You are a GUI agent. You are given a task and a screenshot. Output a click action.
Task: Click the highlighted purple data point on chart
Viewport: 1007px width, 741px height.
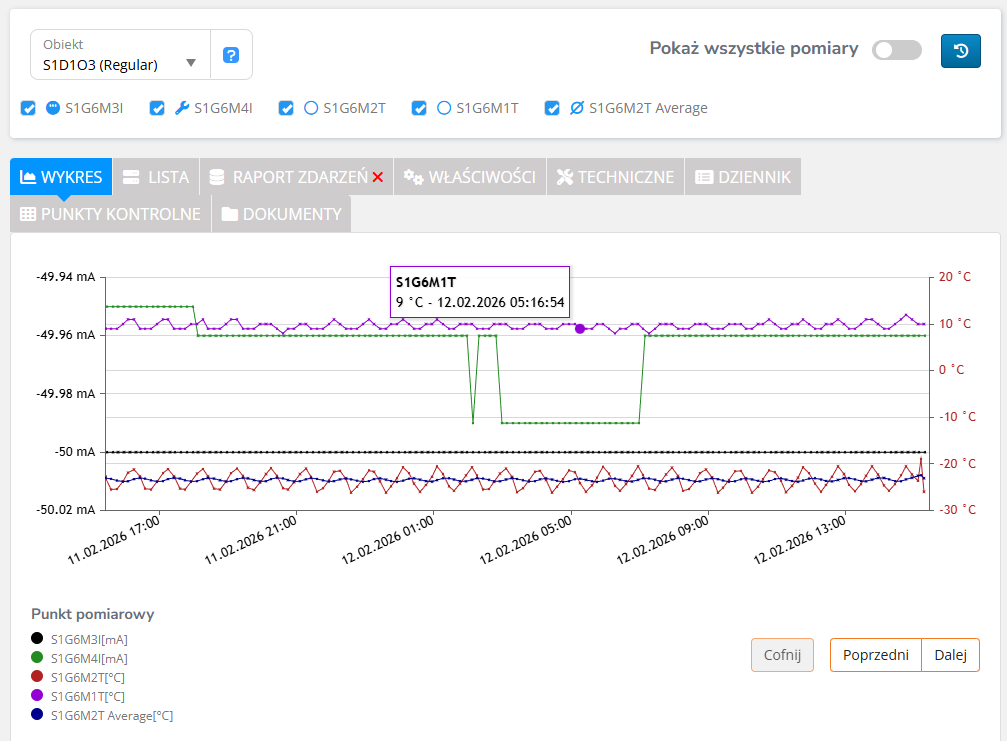click(579, 328)
